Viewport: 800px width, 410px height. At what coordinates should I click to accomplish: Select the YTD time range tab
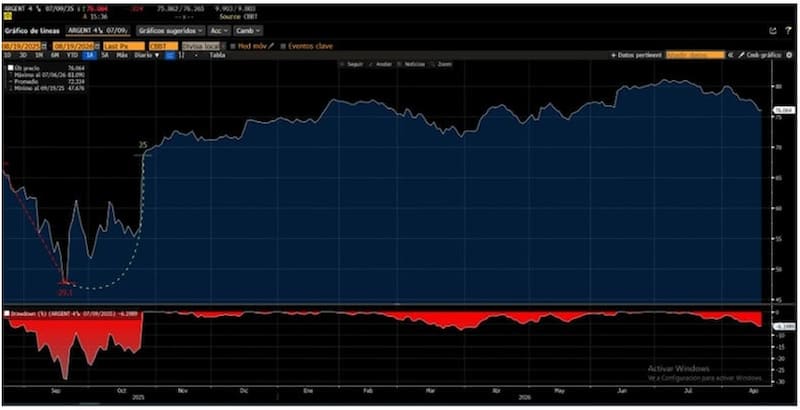[x=72, y=55]
